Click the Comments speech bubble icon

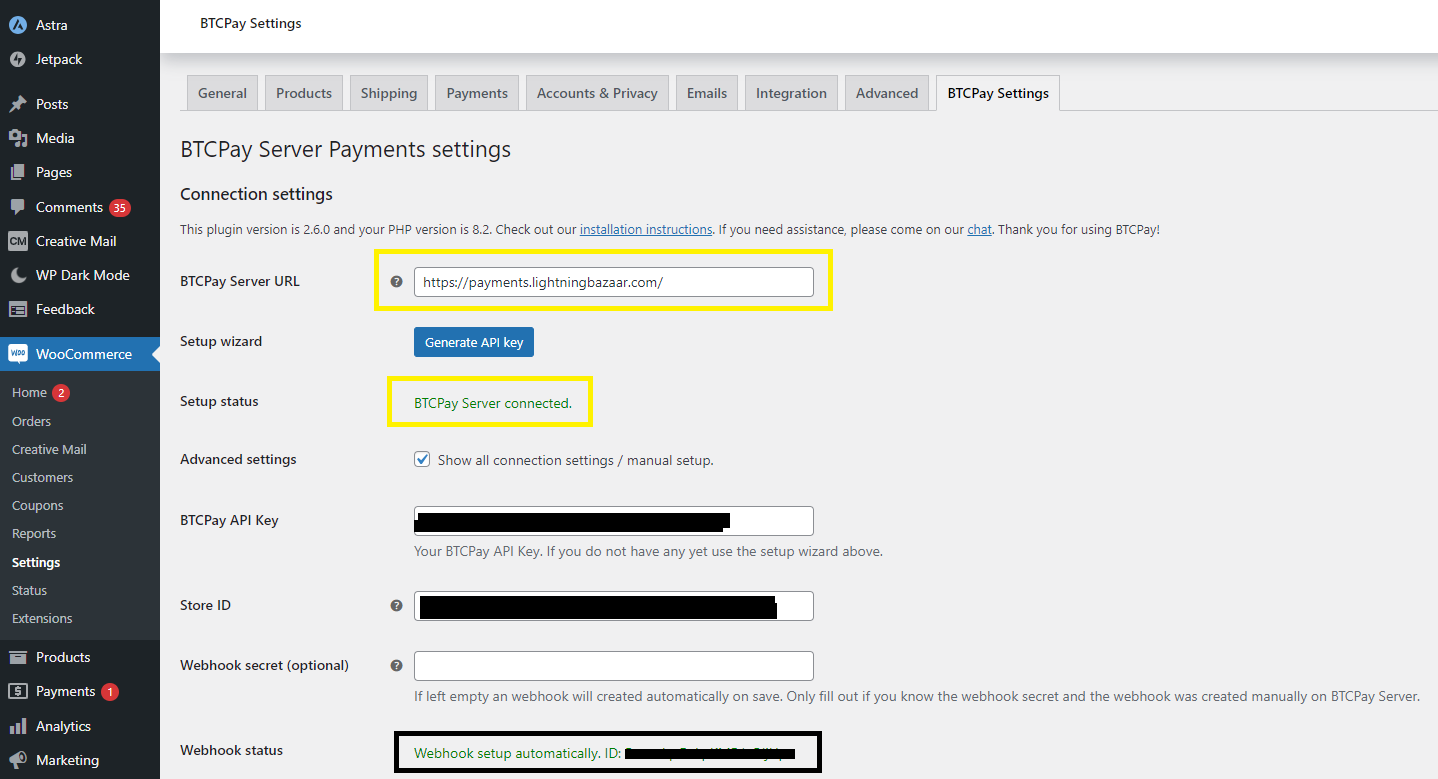17,207
